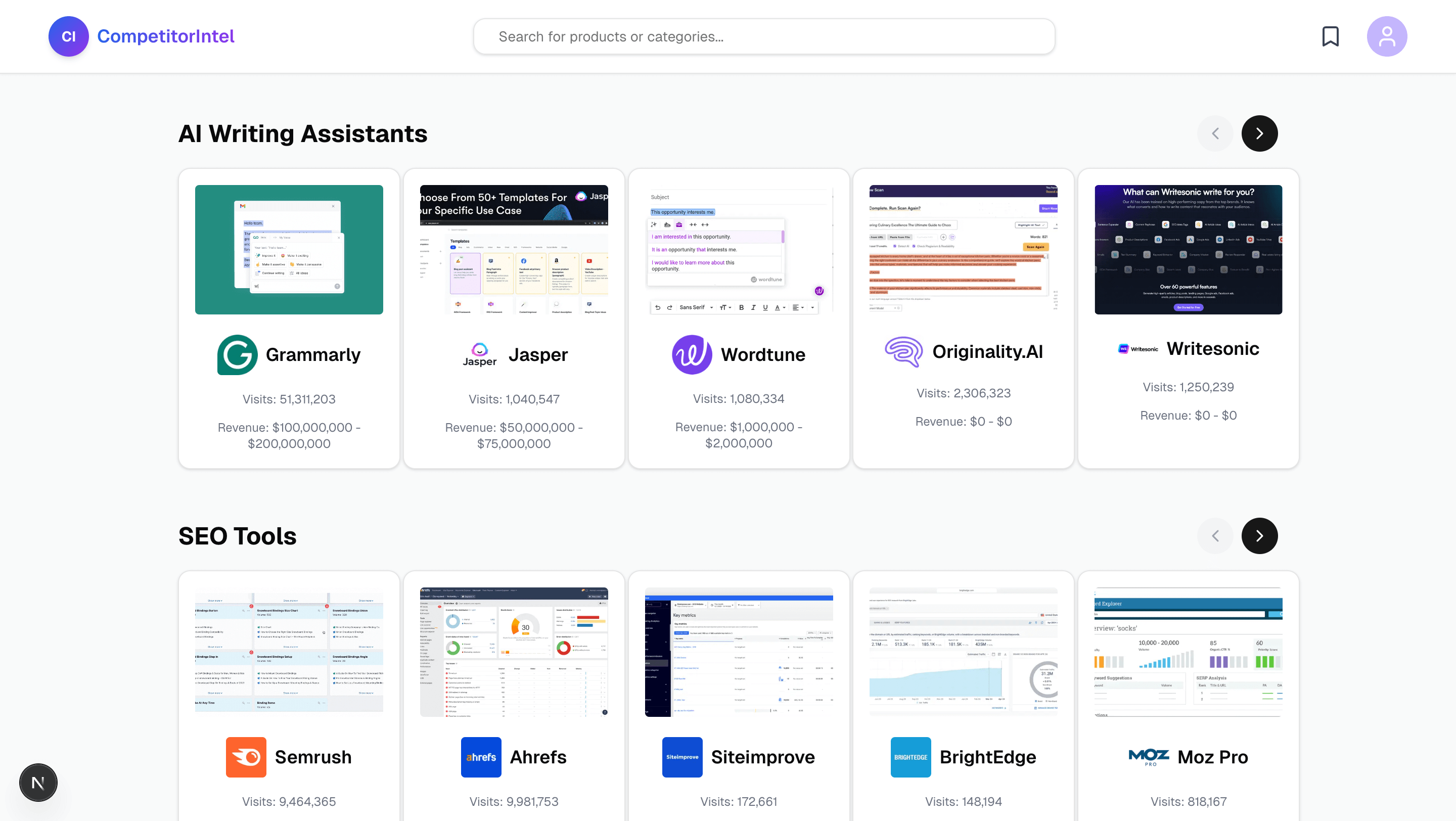Select Wordtune revenue $1,000,000 range text
The height and width of the screenshot is (821, 1456).
739,435
